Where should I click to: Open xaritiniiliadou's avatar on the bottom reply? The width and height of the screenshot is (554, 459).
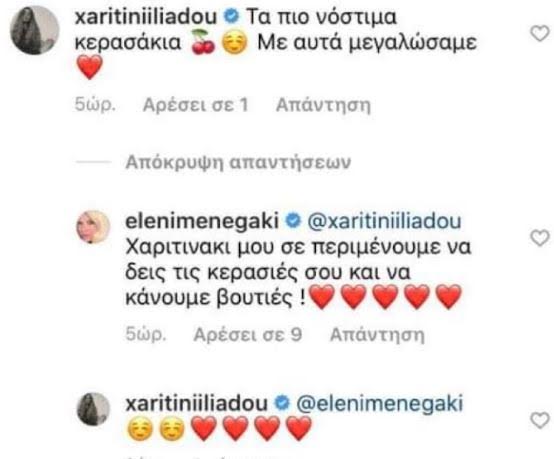93,409
